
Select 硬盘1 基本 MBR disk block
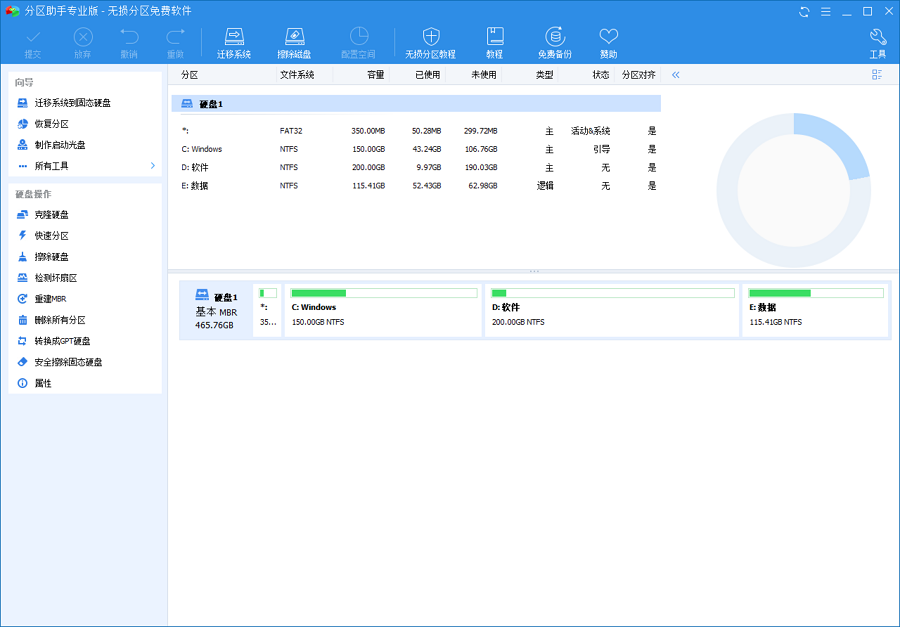[x=216, y=310]
